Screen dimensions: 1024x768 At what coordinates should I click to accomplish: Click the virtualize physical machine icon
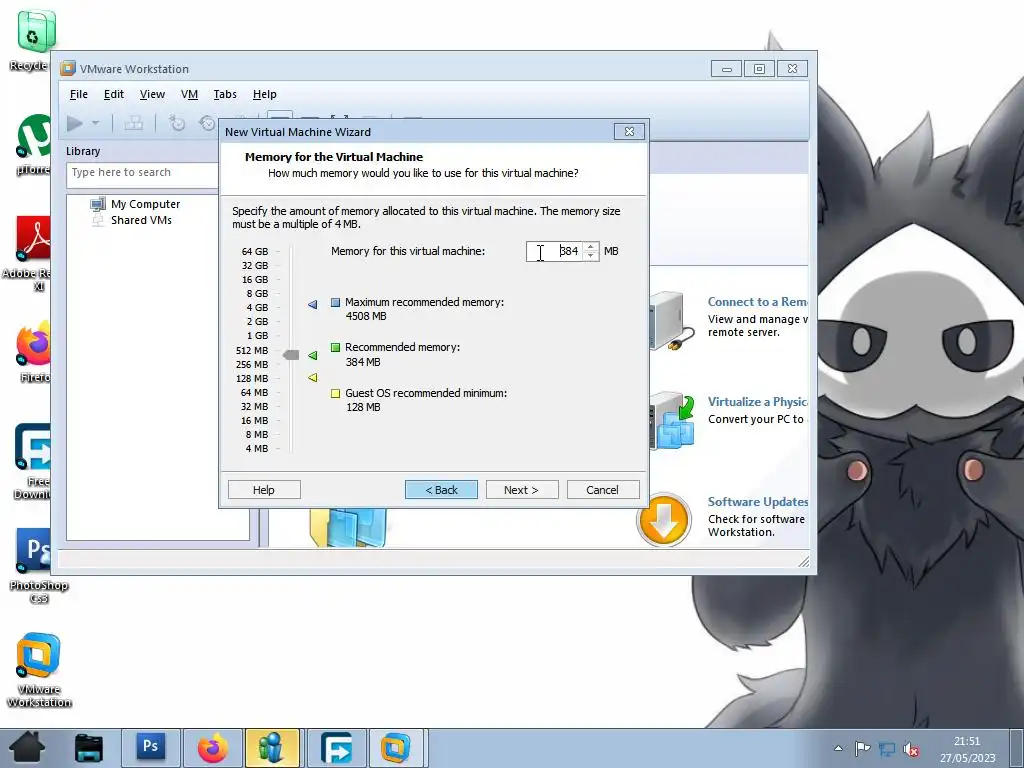(x=672, y=420)
